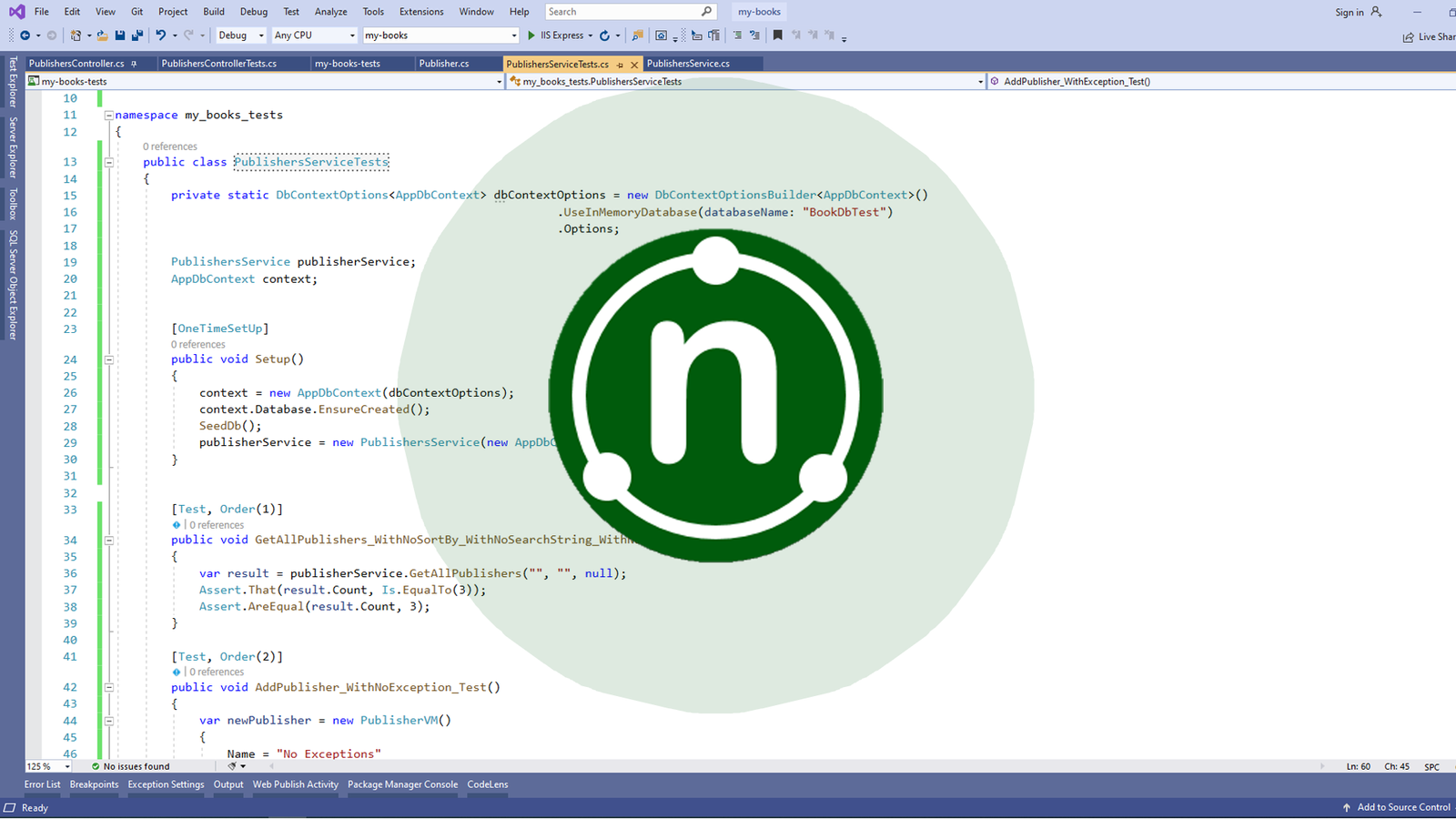Click the status bar window icon
This screenshot has height=819, width=1456.
pos(10,808)
